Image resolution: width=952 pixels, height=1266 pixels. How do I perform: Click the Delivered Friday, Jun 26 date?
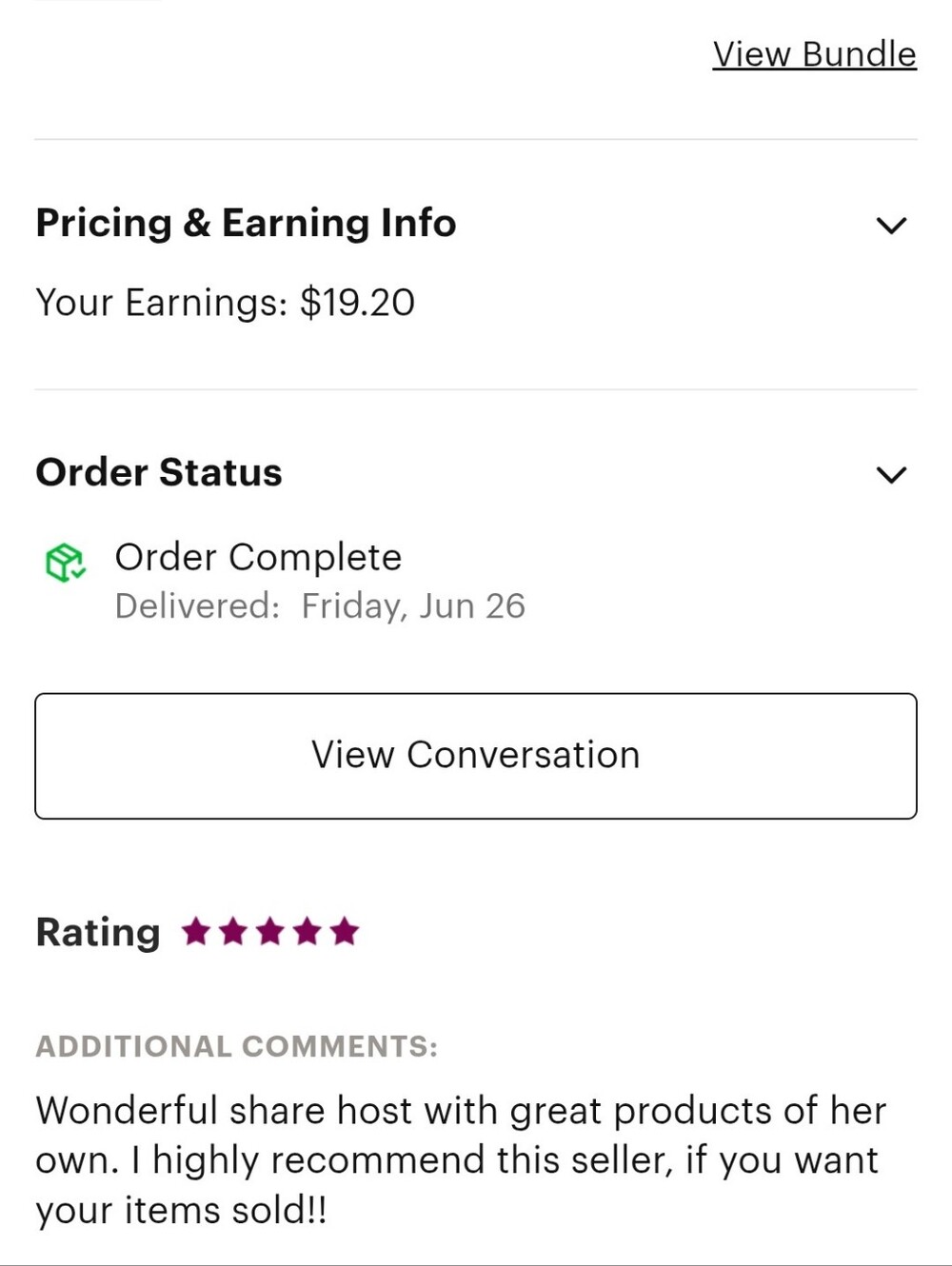pyautogui.click(x=320, y=606)
